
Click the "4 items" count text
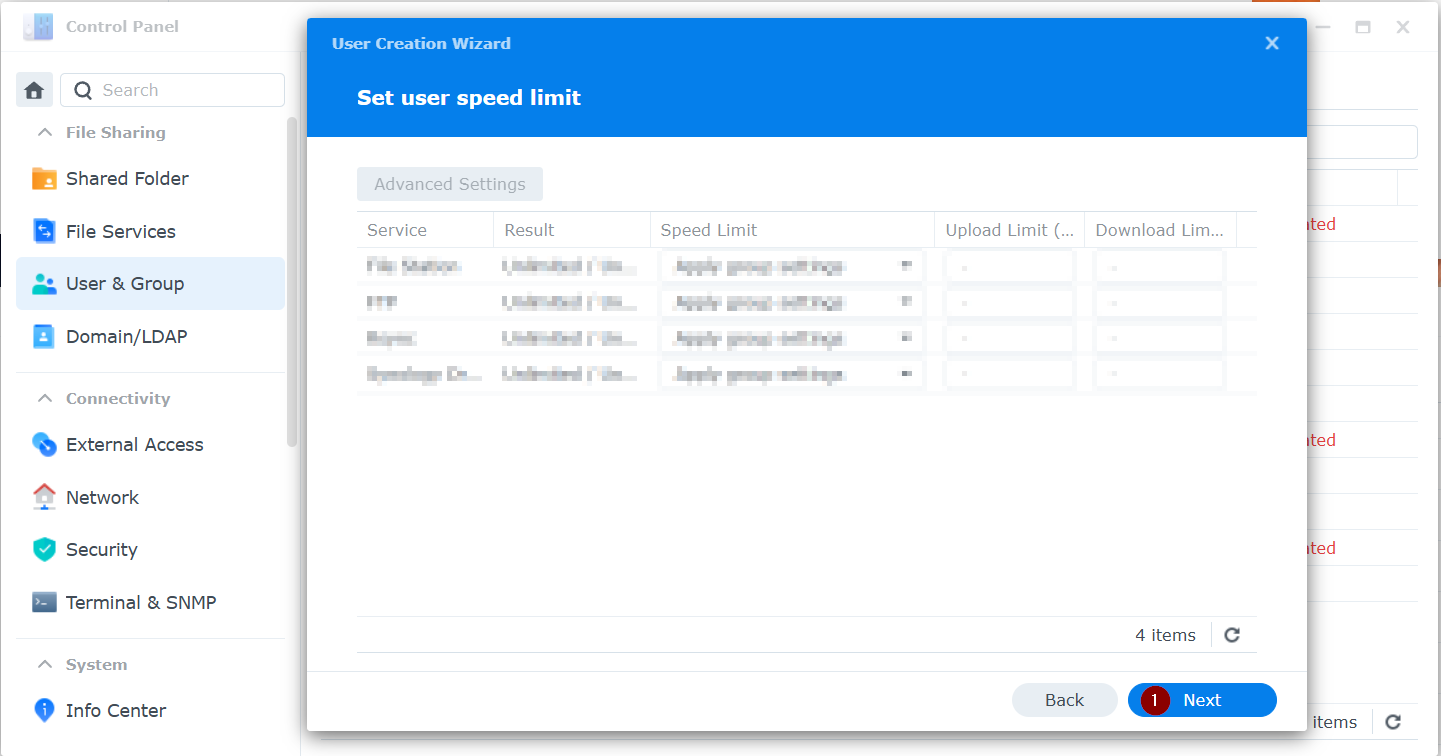click(1165, 635)
